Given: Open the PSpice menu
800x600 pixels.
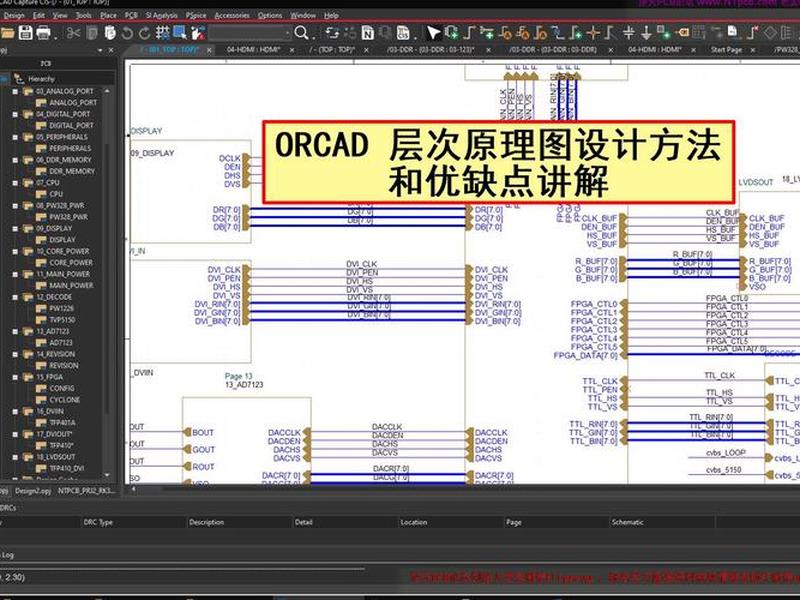Looking at the screenshot, I should [196, 15].
